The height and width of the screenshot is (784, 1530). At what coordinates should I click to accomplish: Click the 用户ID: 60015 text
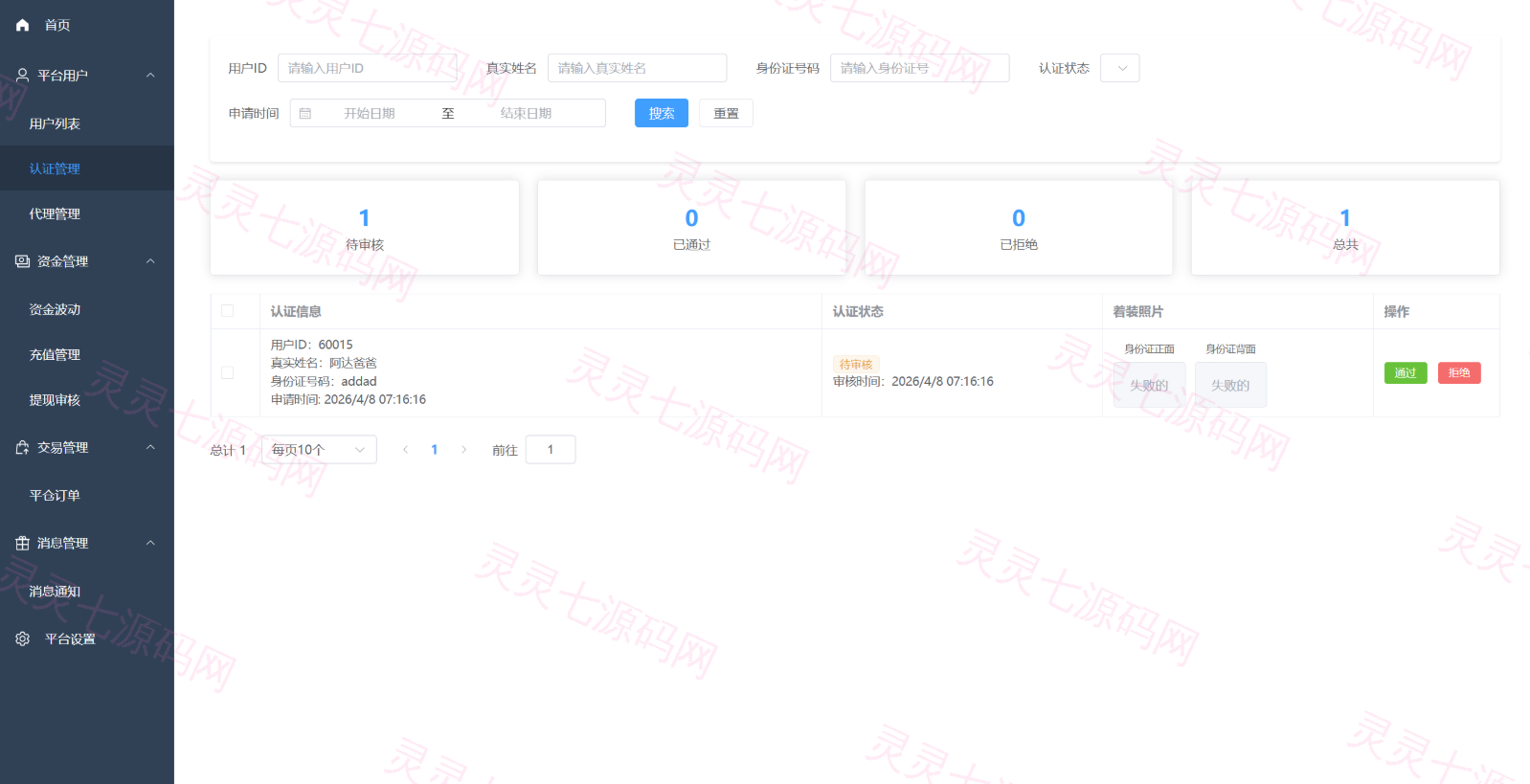pos(311,345)
